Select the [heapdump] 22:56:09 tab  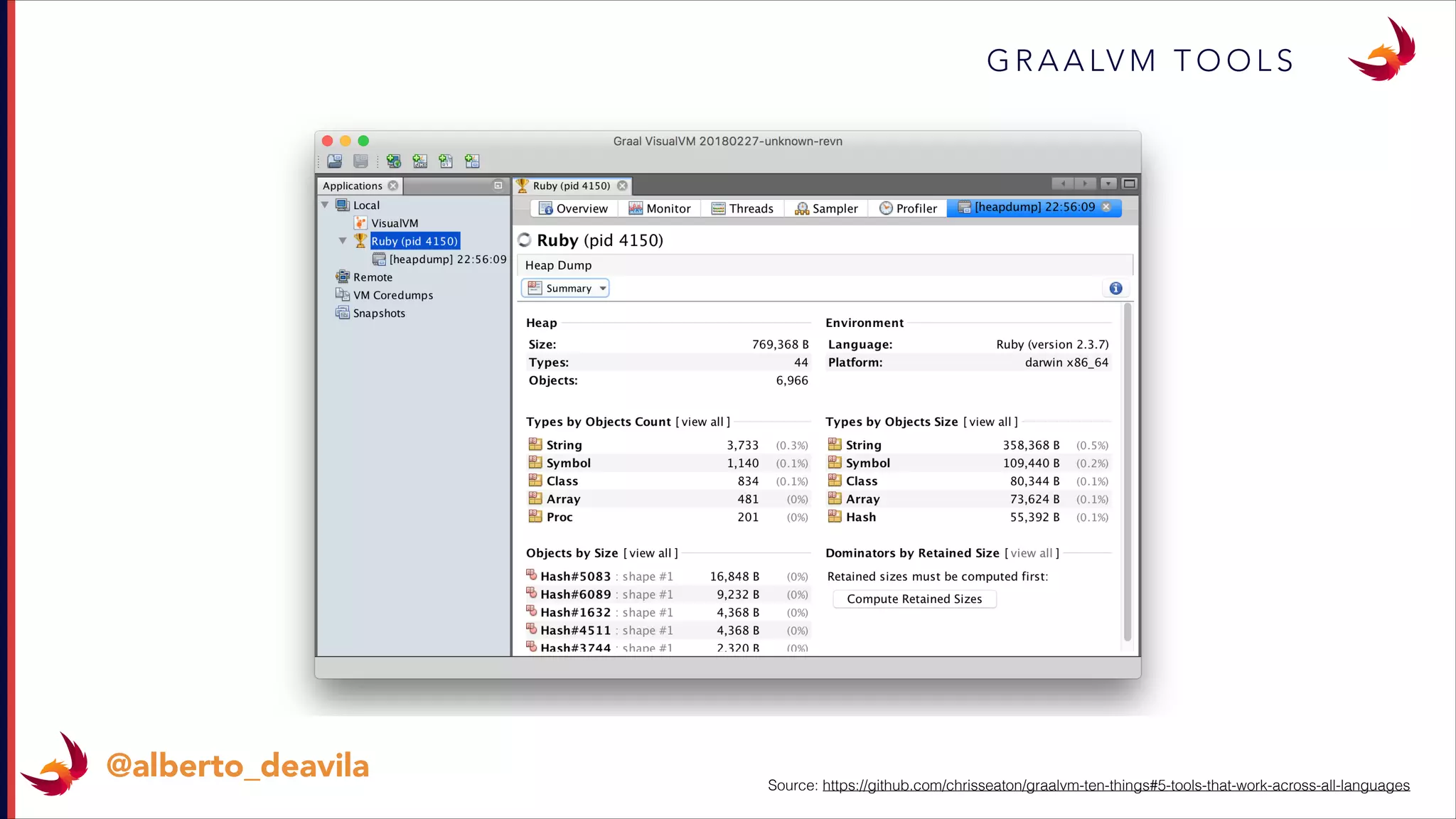1034,208
